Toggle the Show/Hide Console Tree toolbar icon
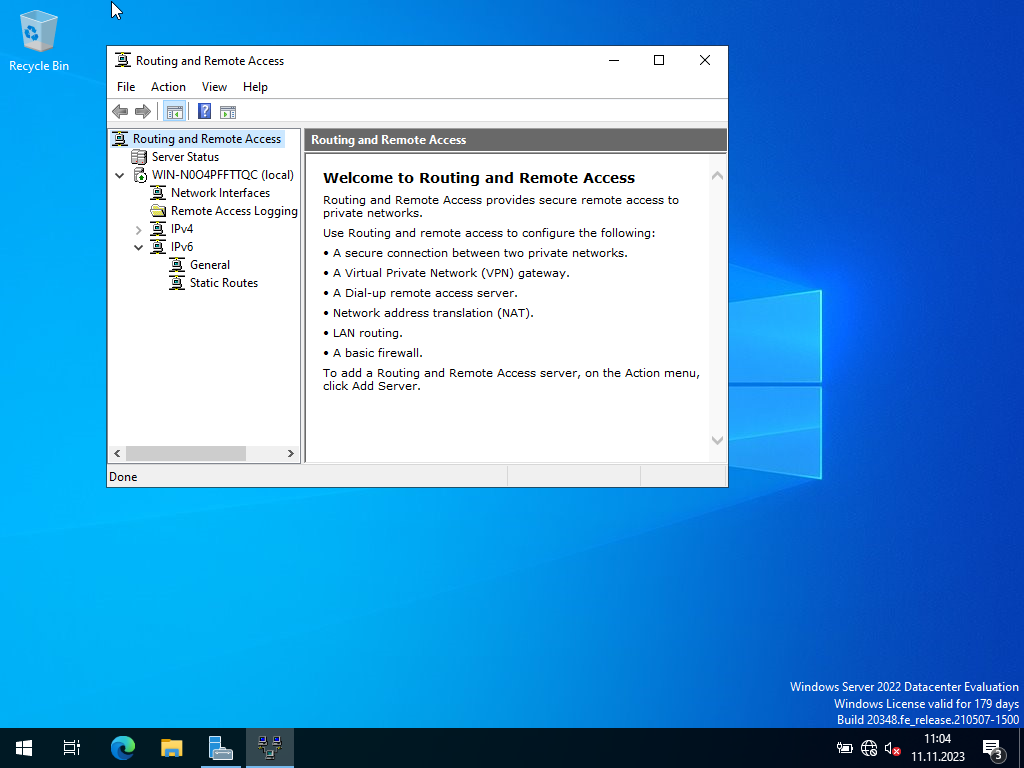Screen dimensions: 1024x768 (x=174, y=112)
